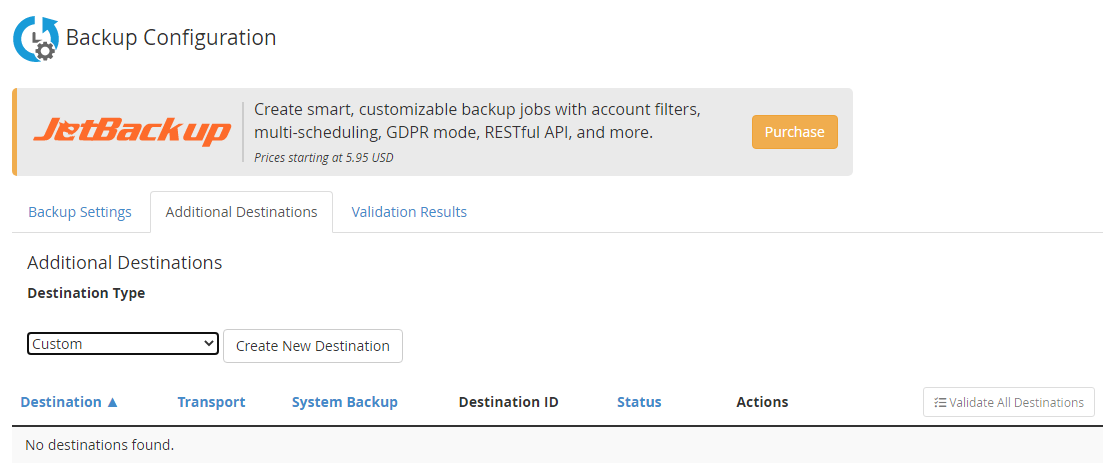Click the Actions column header
Screen dimensions: 1106x465
(762, 402)
